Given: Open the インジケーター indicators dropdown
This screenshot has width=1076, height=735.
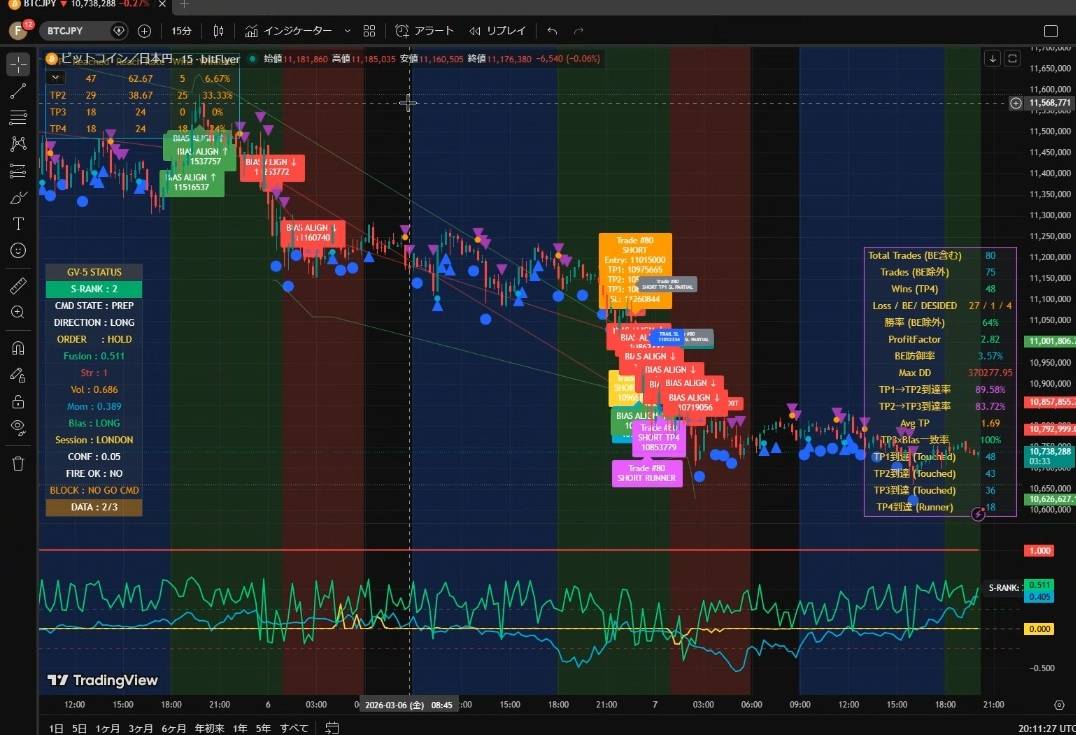Looking at the screenshot, I should pyautogui.click(x=298, y=31).
